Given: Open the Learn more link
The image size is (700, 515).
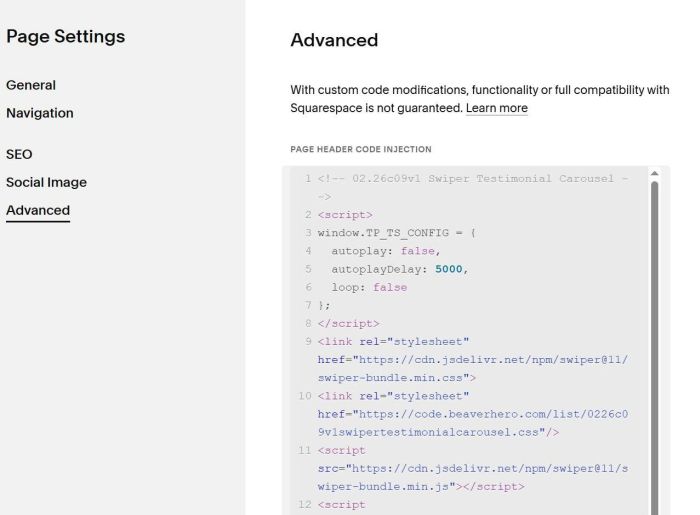Looking at the screenshot, I should pos(496,108).
